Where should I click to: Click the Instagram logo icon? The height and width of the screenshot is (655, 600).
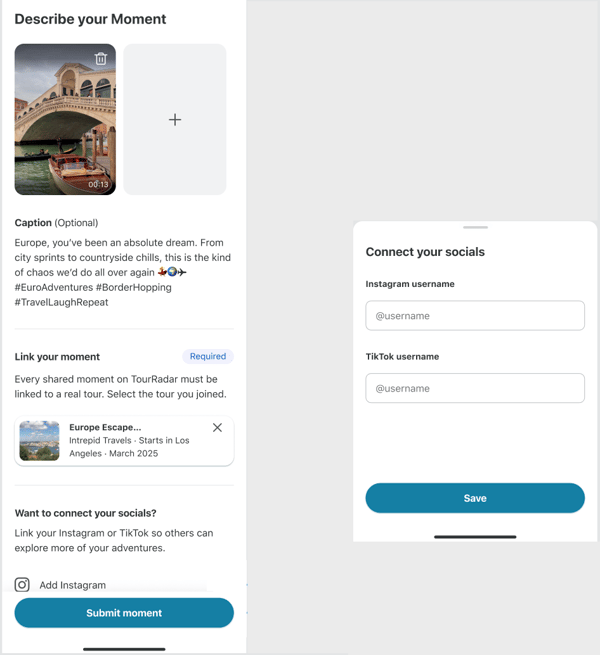[22, 584]
